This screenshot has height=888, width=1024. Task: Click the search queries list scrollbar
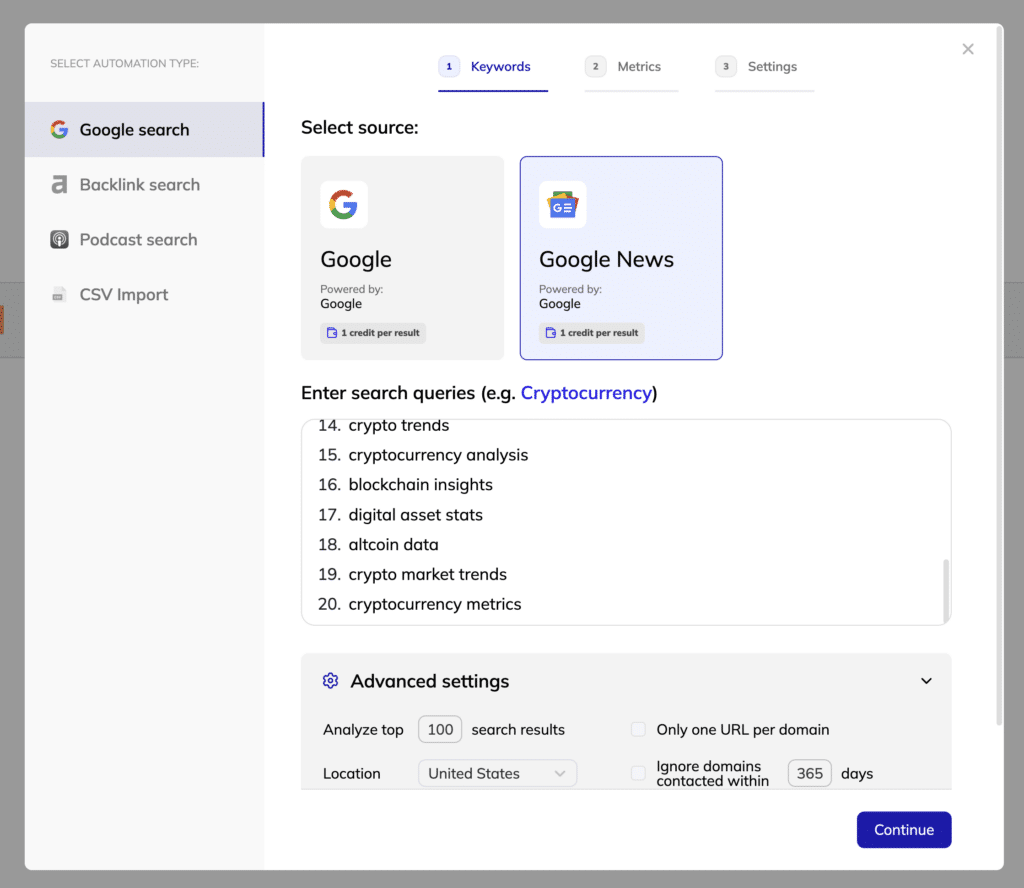point(946,590)
